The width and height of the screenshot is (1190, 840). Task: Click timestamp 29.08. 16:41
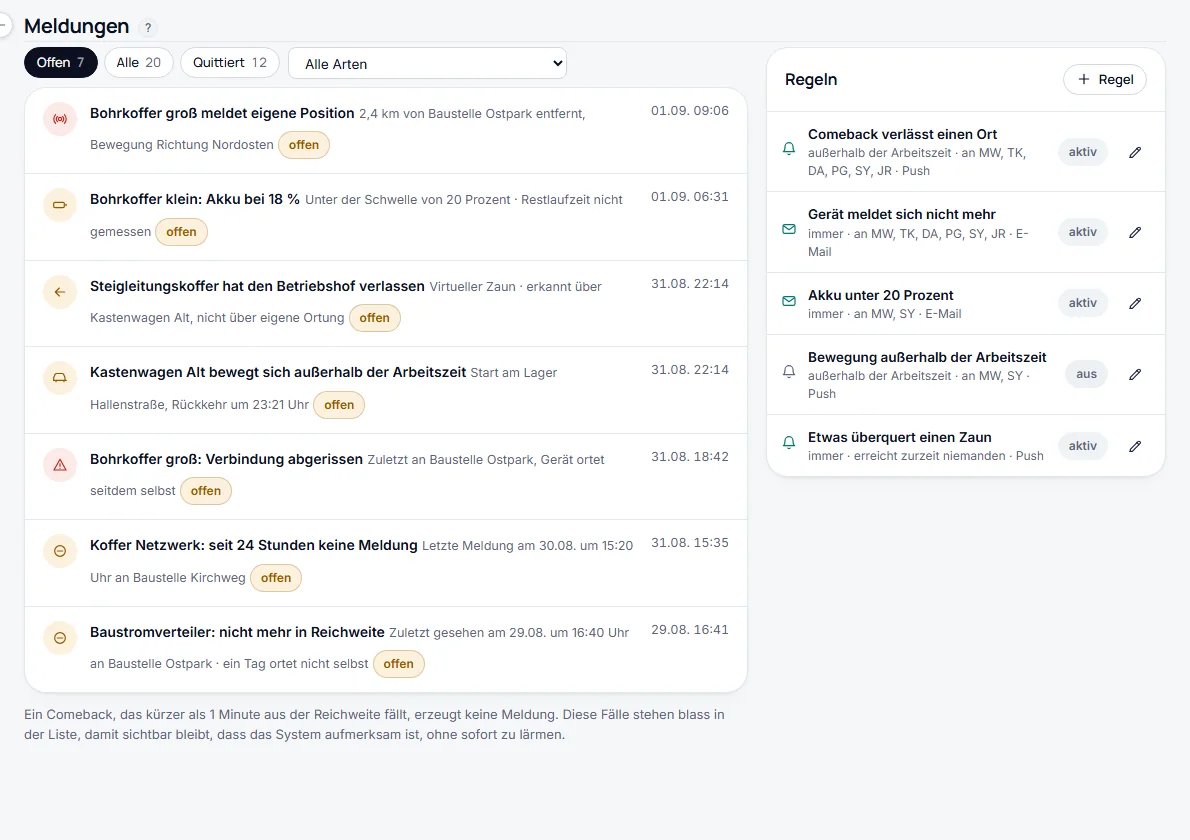pos(690,630)
